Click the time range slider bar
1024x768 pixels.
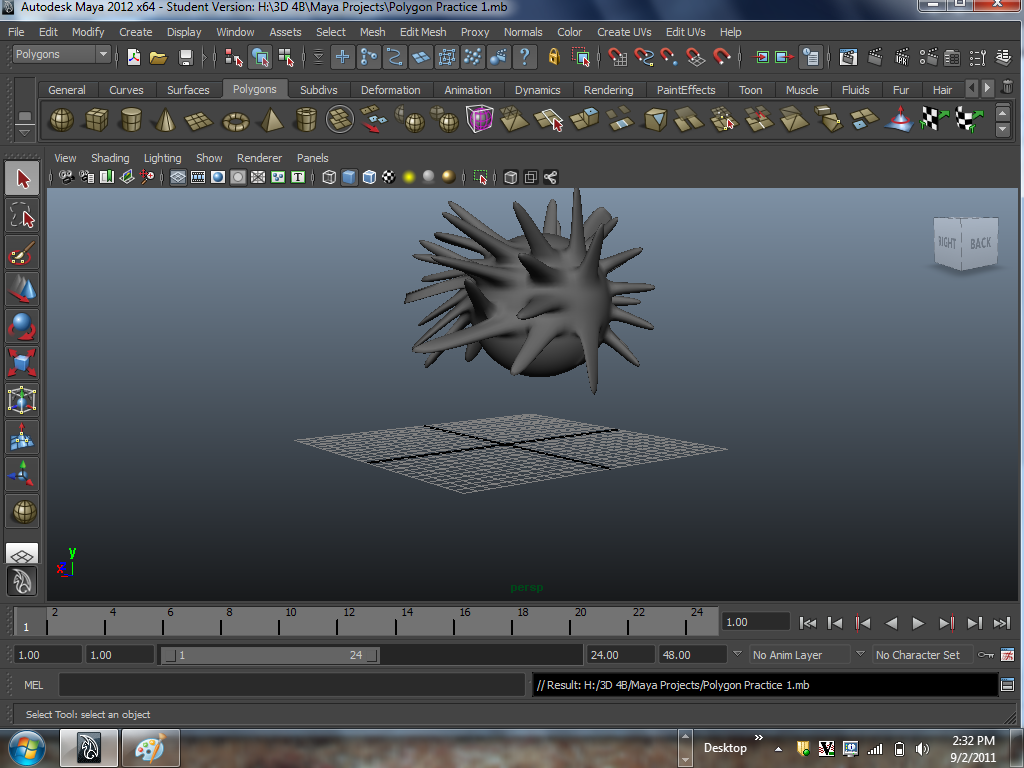point(270,655)
